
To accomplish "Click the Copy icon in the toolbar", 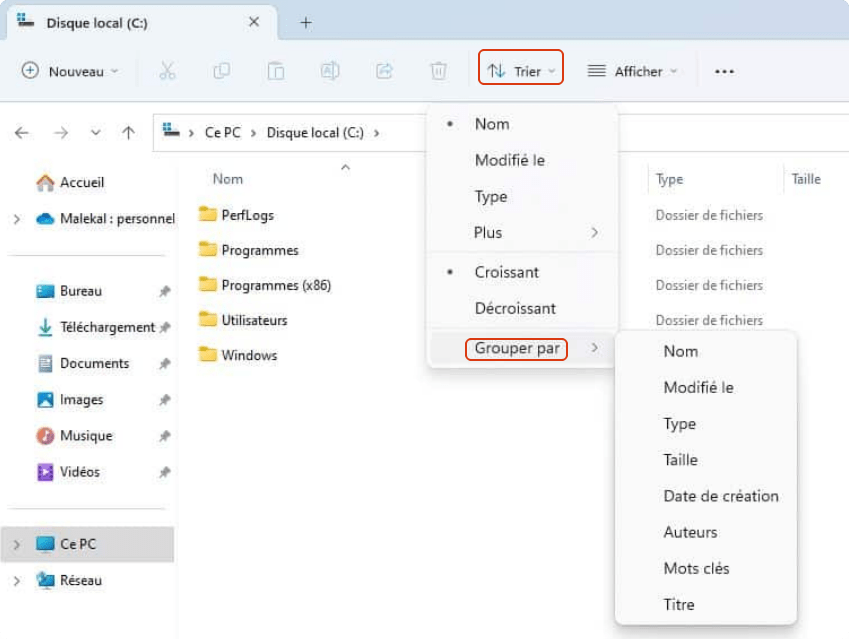I will point(221,71).
